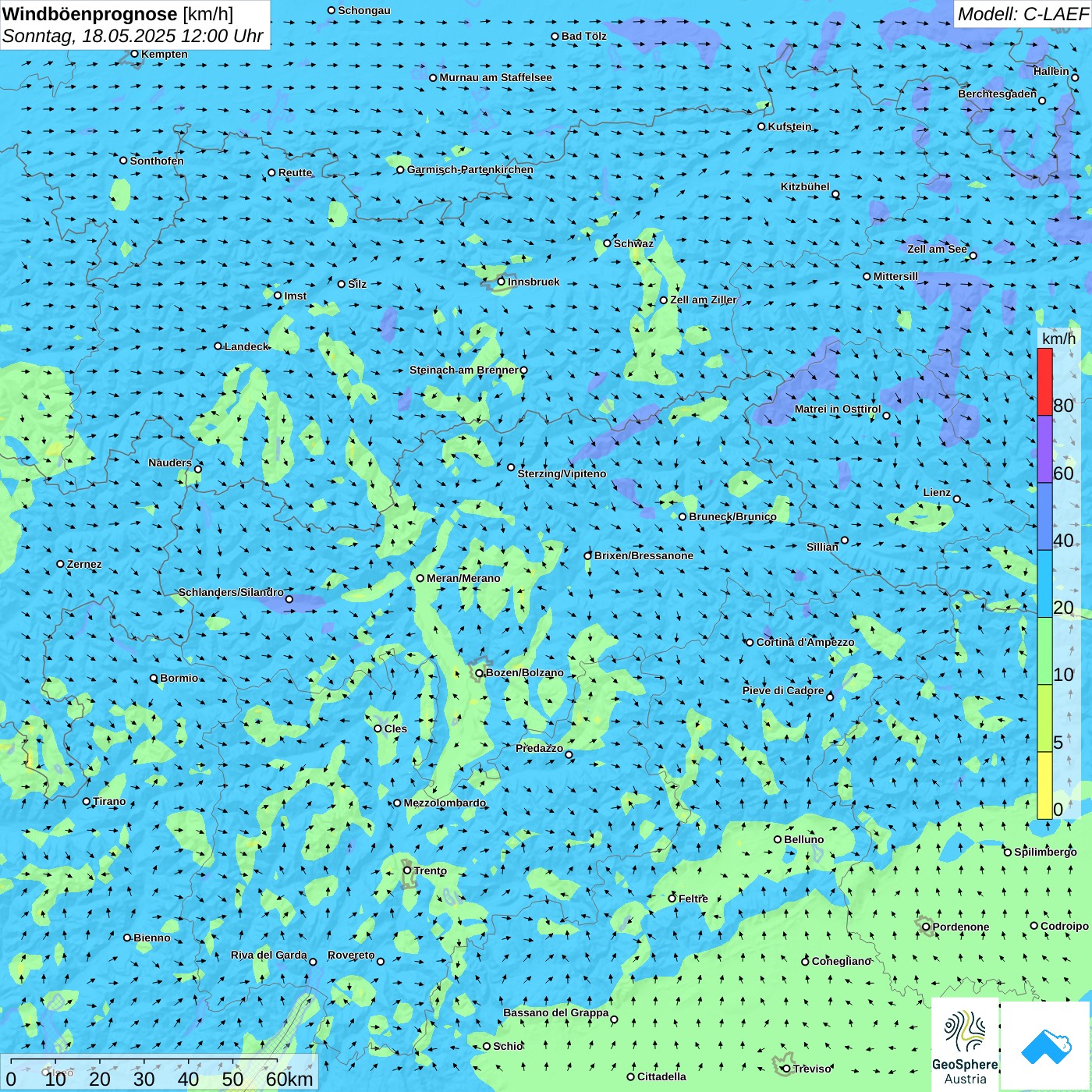Click the date 'Sonntag, 18.05.2025 12:00 Uhr'
This screenshot has width=1092, height=1092.
pyautogui.click(x=133, y=36)
